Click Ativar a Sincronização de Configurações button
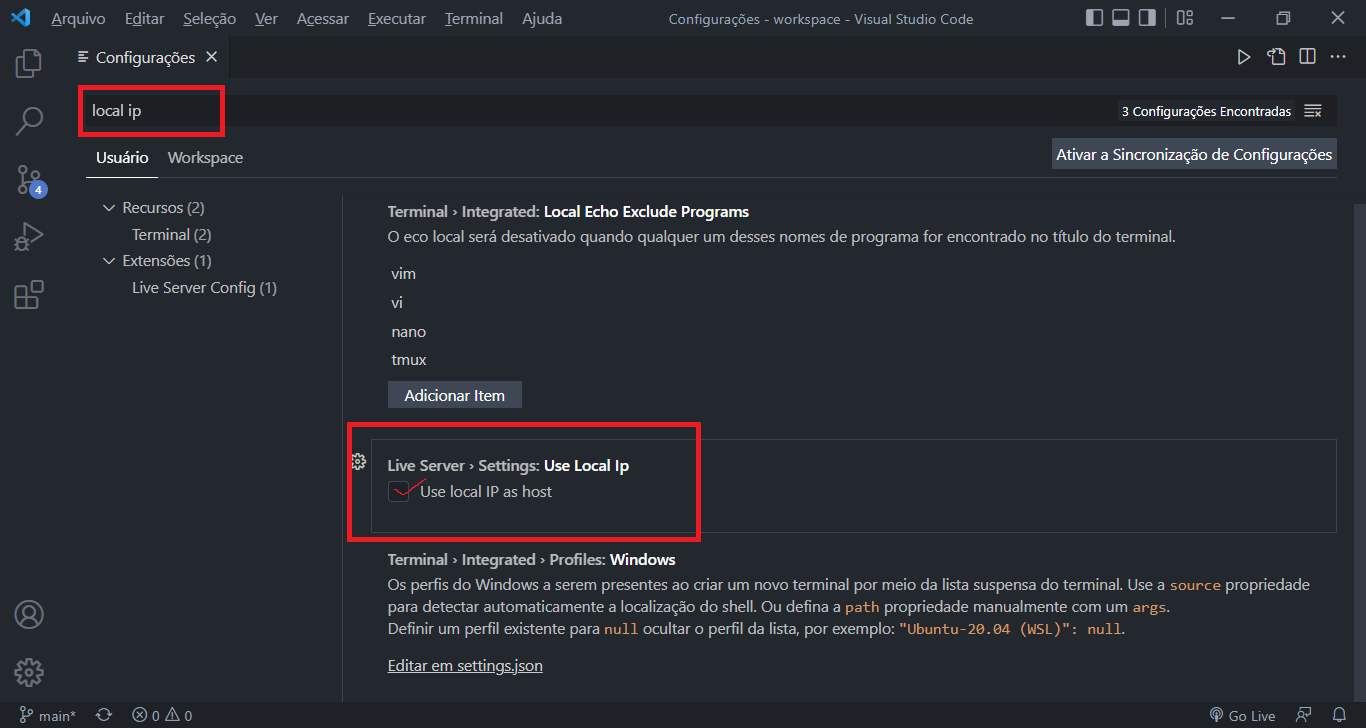The image size is (1366, 728). pyautogui.click(x=1194, y=154)
